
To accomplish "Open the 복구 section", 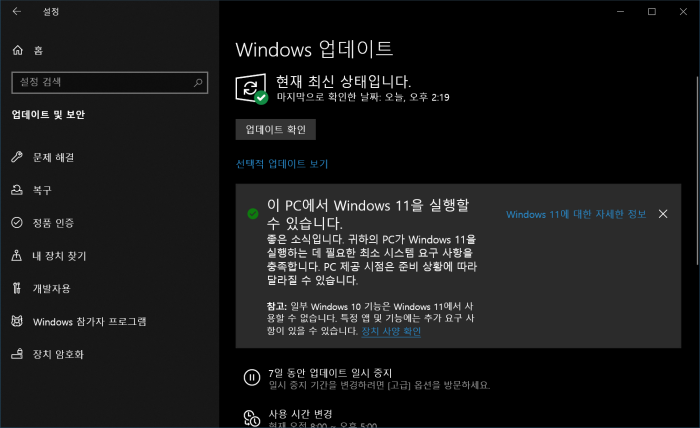I will point(42,190).
